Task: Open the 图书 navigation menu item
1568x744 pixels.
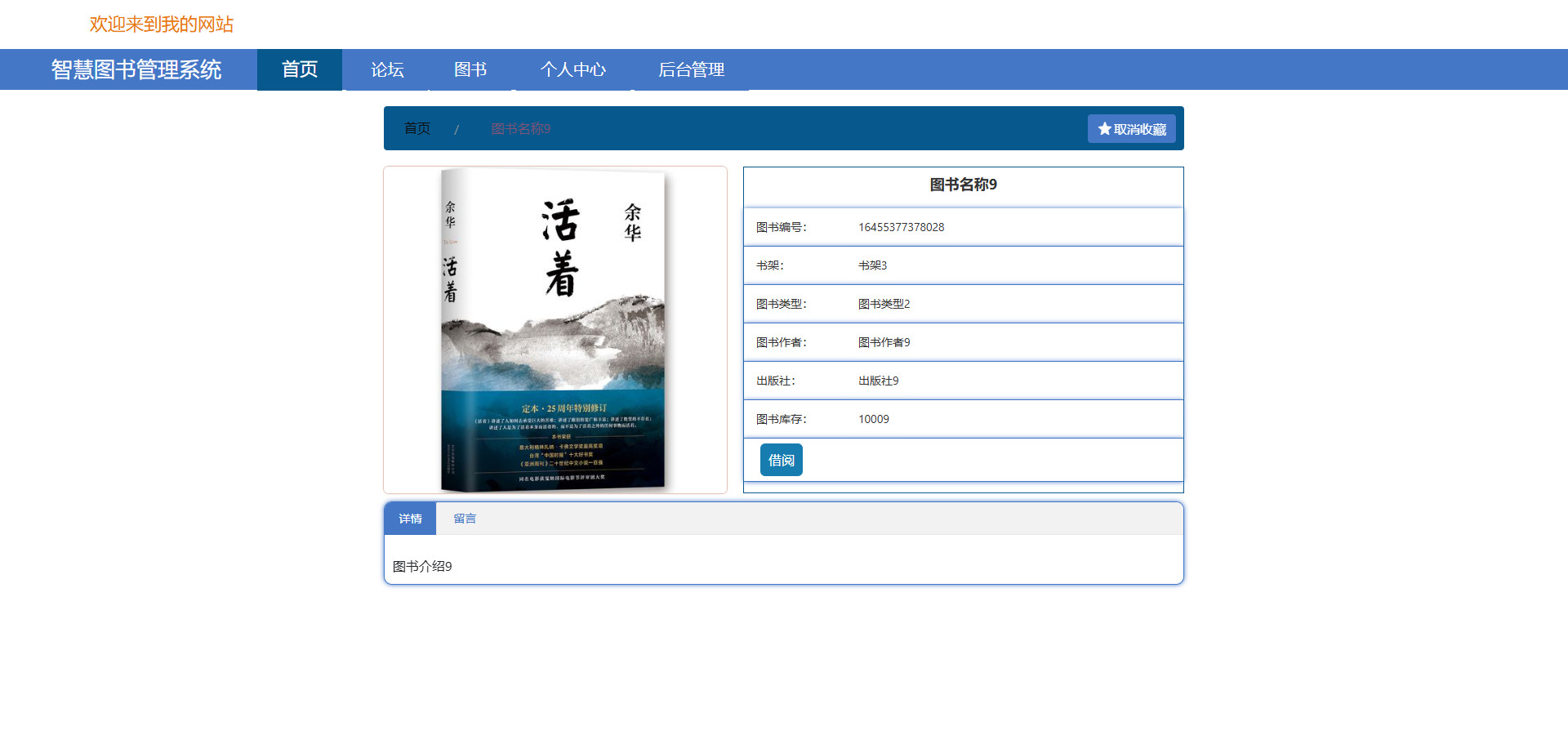Action: pos(470,69)
